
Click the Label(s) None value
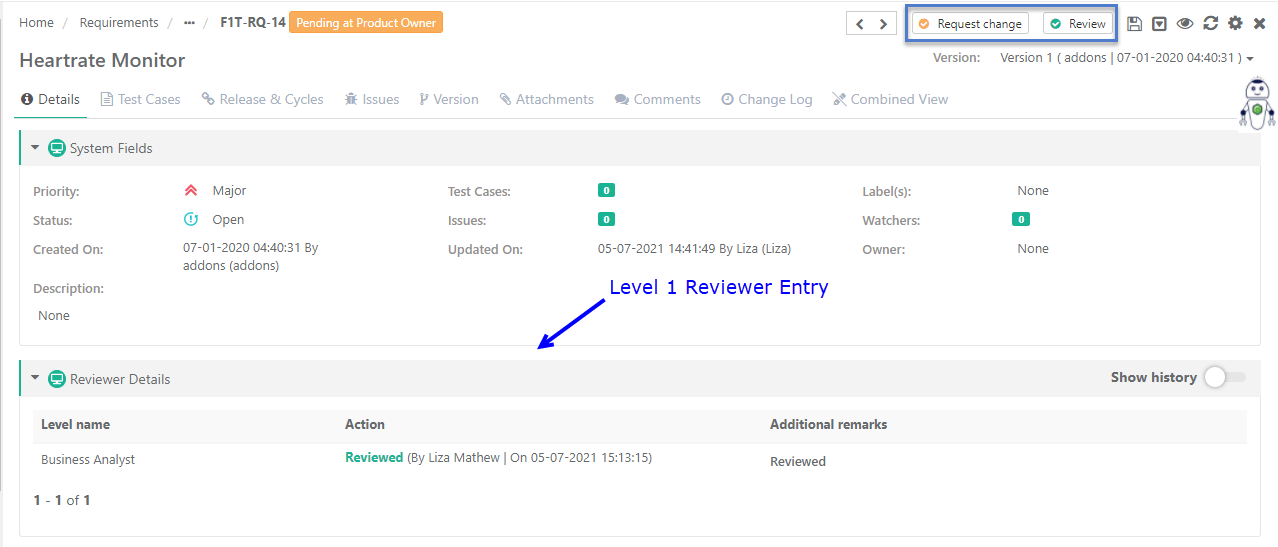1033,190
